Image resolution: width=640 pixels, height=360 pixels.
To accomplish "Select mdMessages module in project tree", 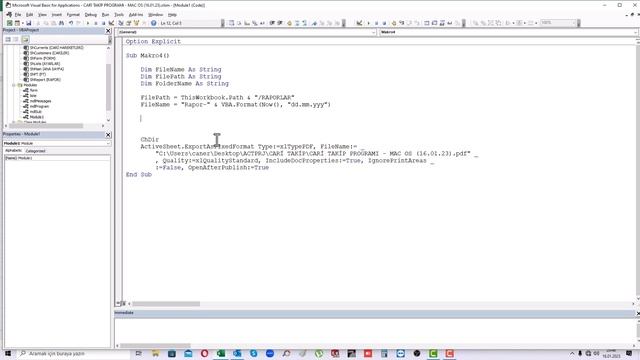I will (40, 101).
